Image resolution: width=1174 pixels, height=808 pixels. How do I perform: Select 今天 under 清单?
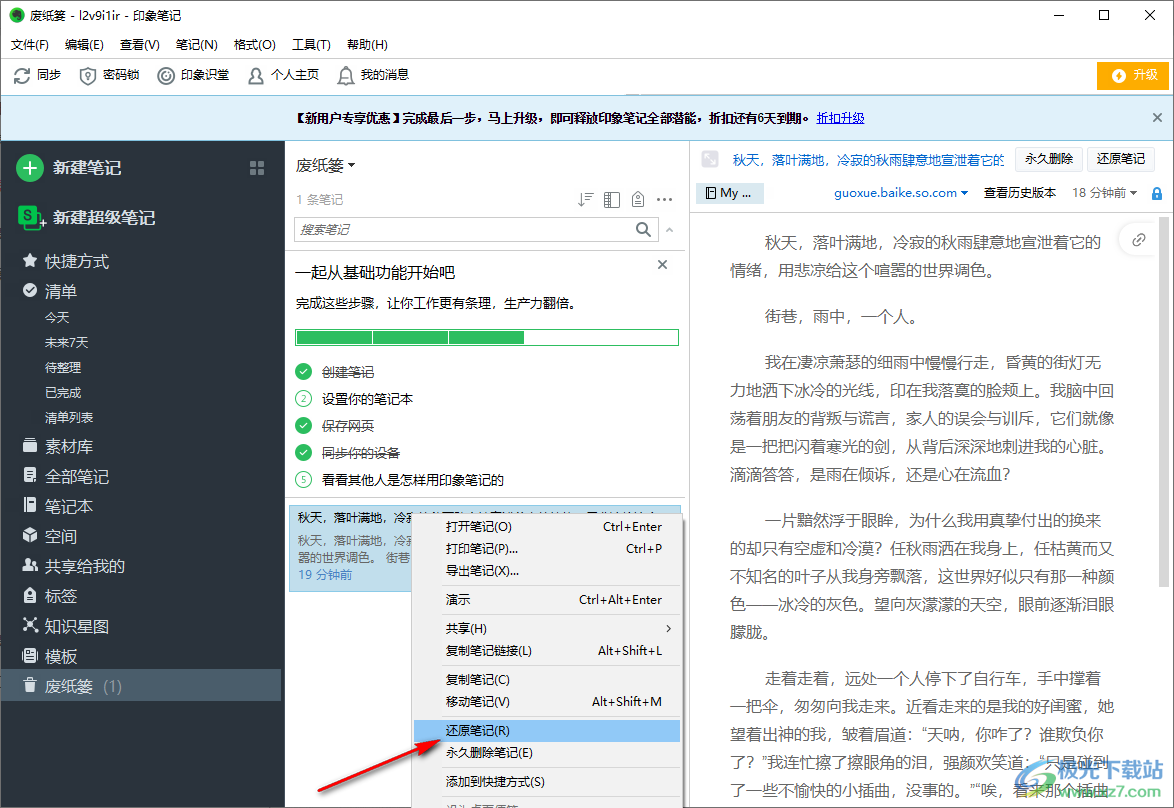click(57, 318)
